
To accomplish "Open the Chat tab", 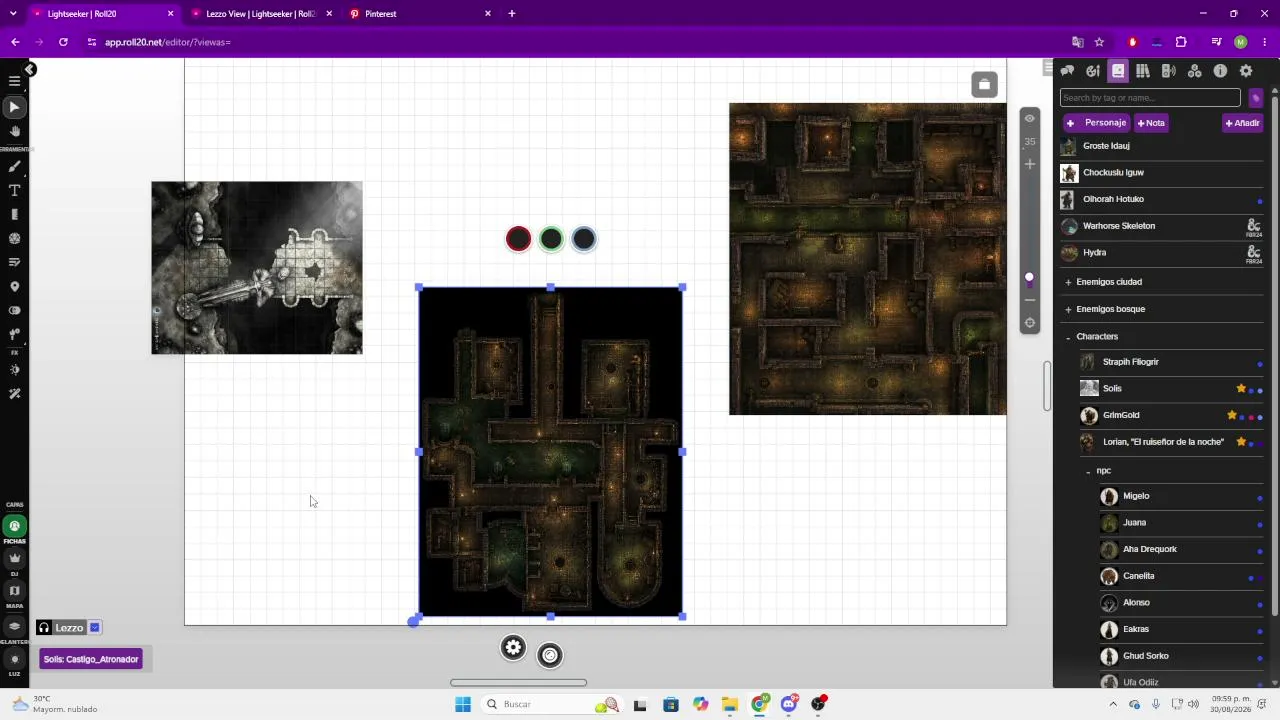I will tap(1067, 71).
